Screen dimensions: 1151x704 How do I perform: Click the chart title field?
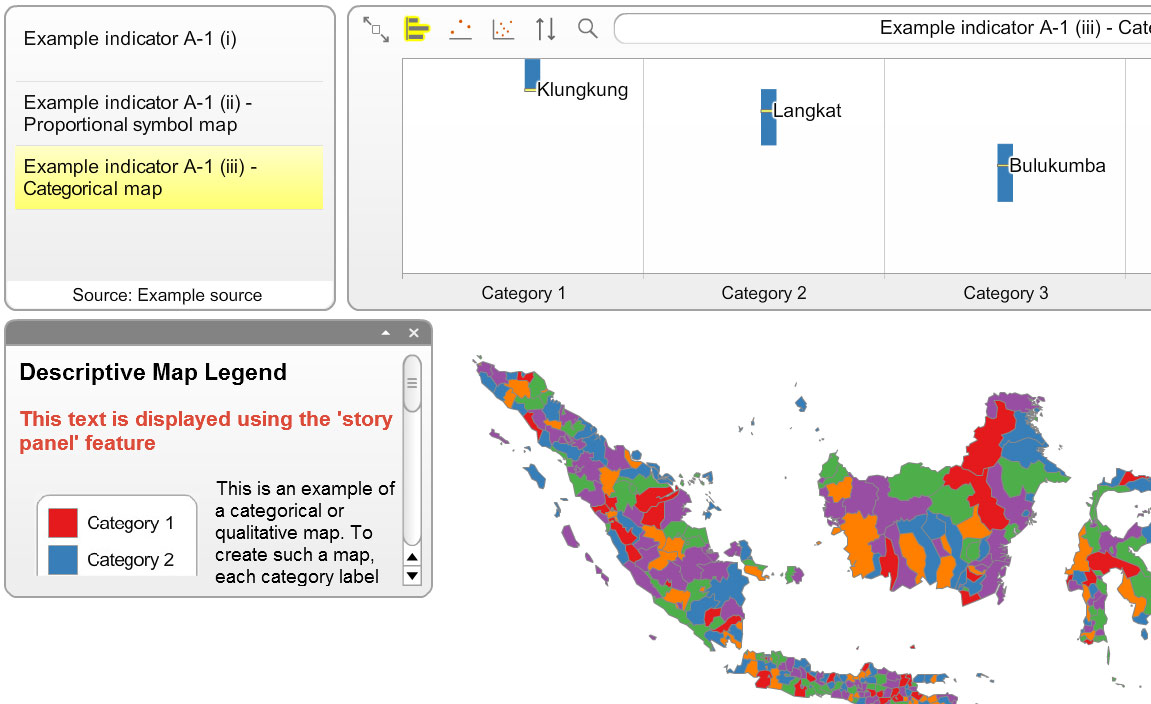pyautogui.click(x=882, y=29)
